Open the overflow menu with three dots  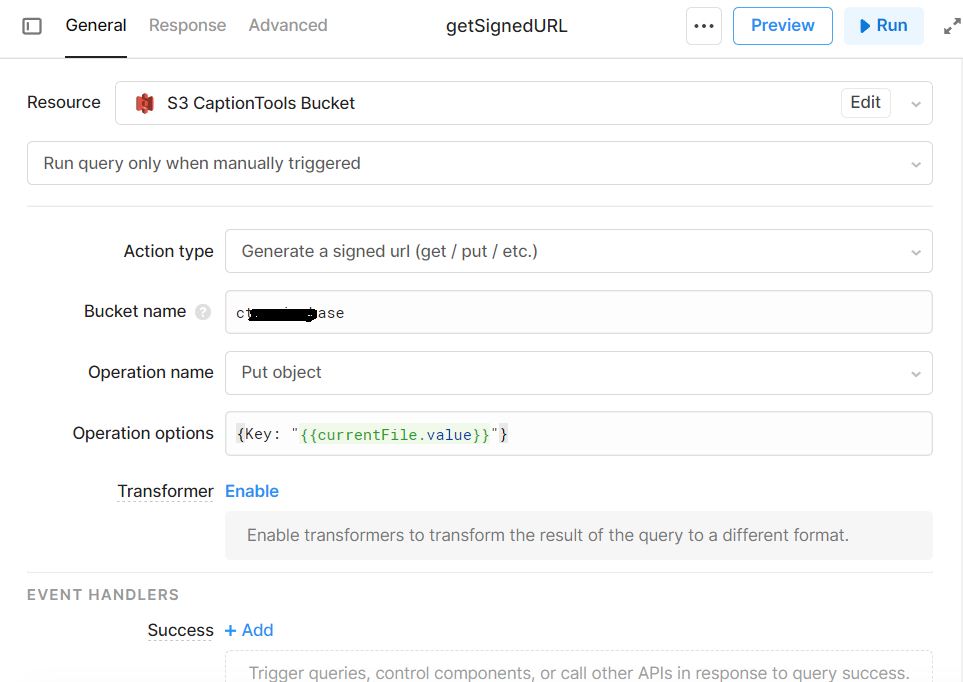point(703,25)
